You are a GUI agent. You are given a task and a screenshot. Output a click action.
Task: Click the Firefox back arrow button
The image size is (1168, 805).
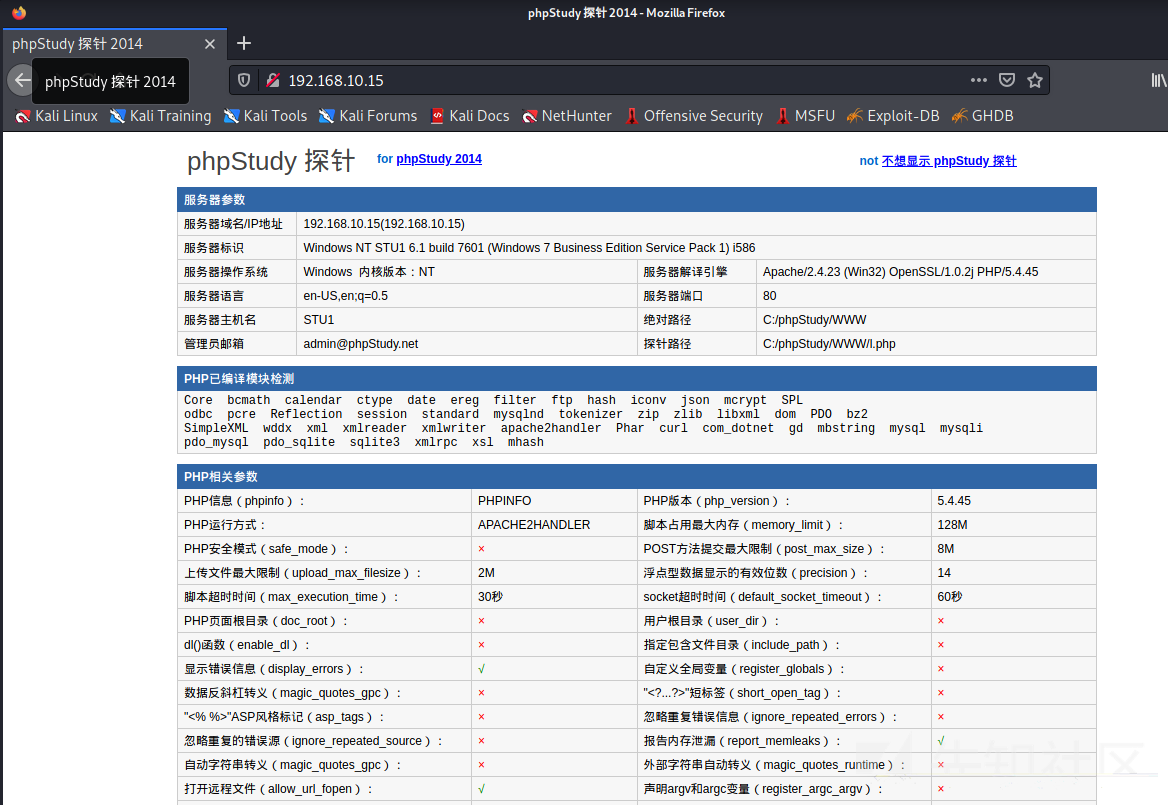tap(22, 80)
